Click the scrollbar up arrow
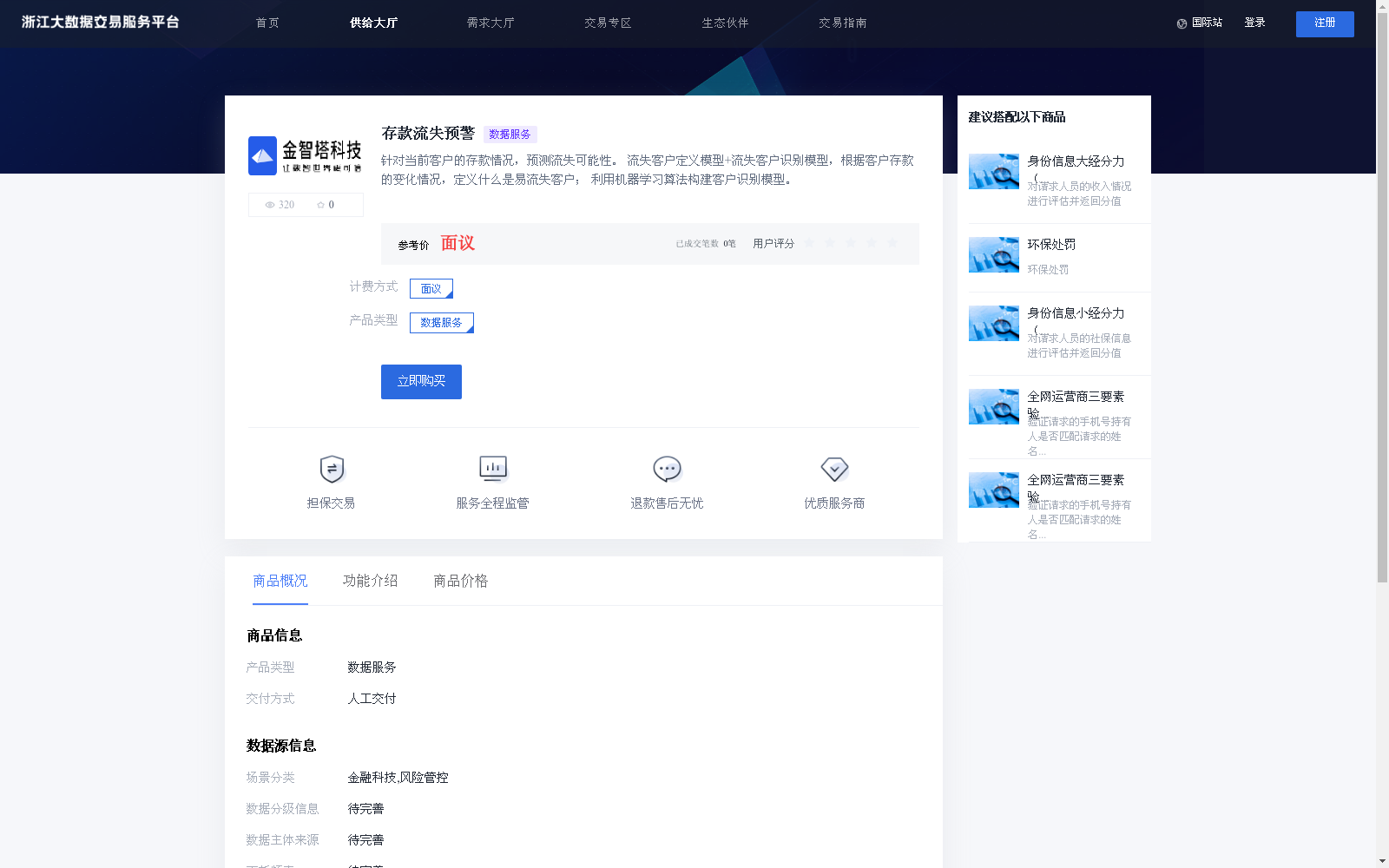1389x868 pixels. (x=1382, y=6)
